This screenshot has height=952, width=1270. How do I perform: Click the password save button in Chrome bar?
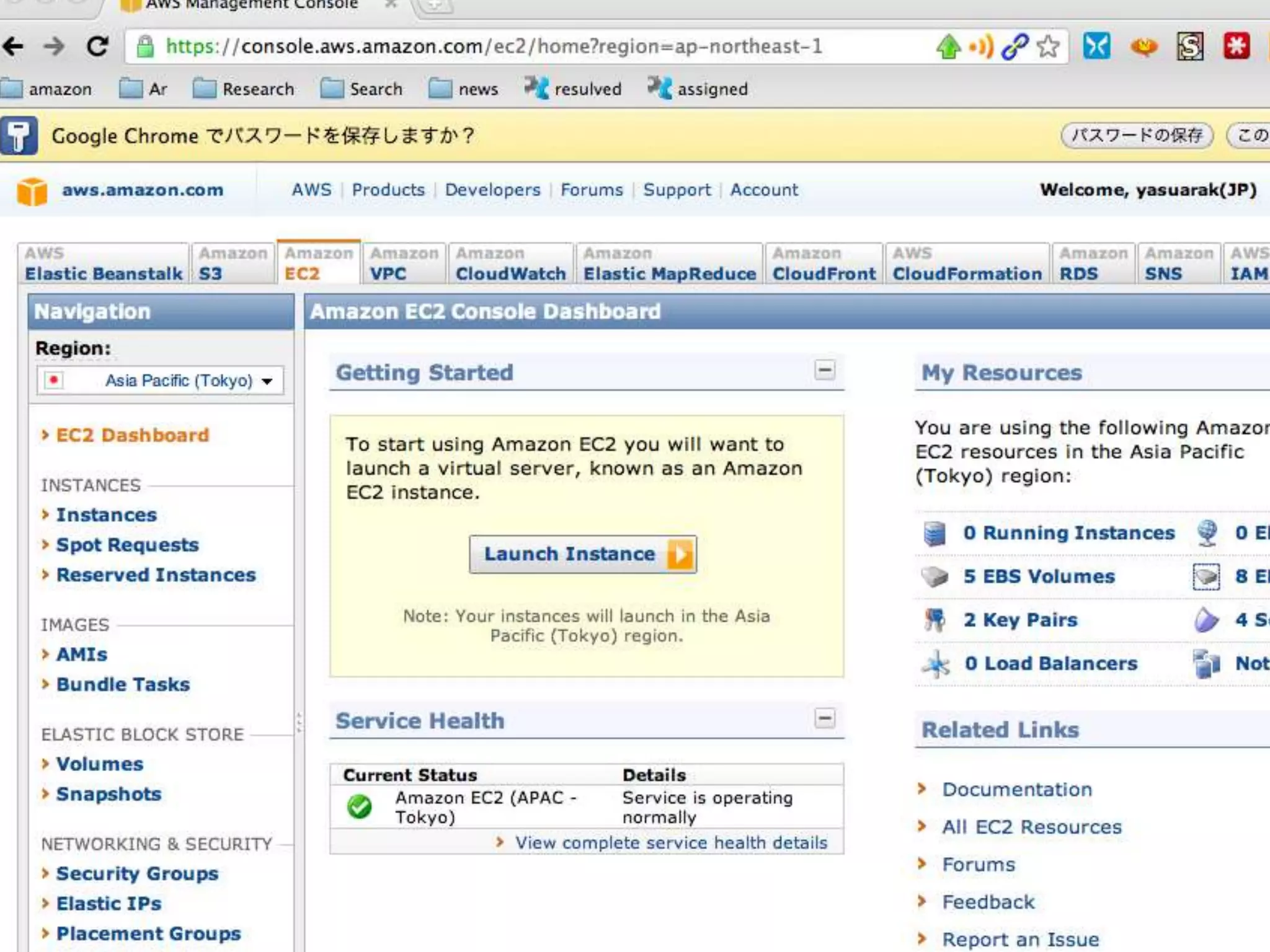[1137, 135]
